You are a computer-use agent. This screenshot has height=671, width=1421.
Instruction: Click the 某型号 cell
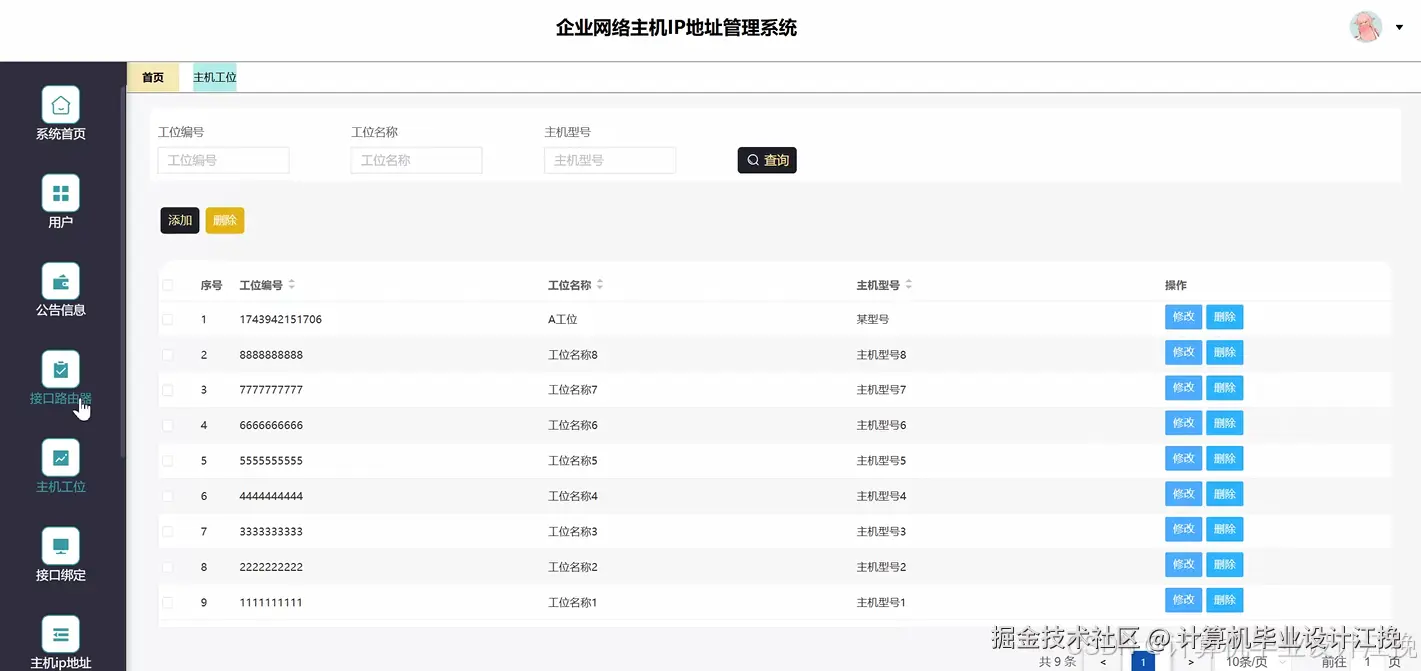coord(873,320)
